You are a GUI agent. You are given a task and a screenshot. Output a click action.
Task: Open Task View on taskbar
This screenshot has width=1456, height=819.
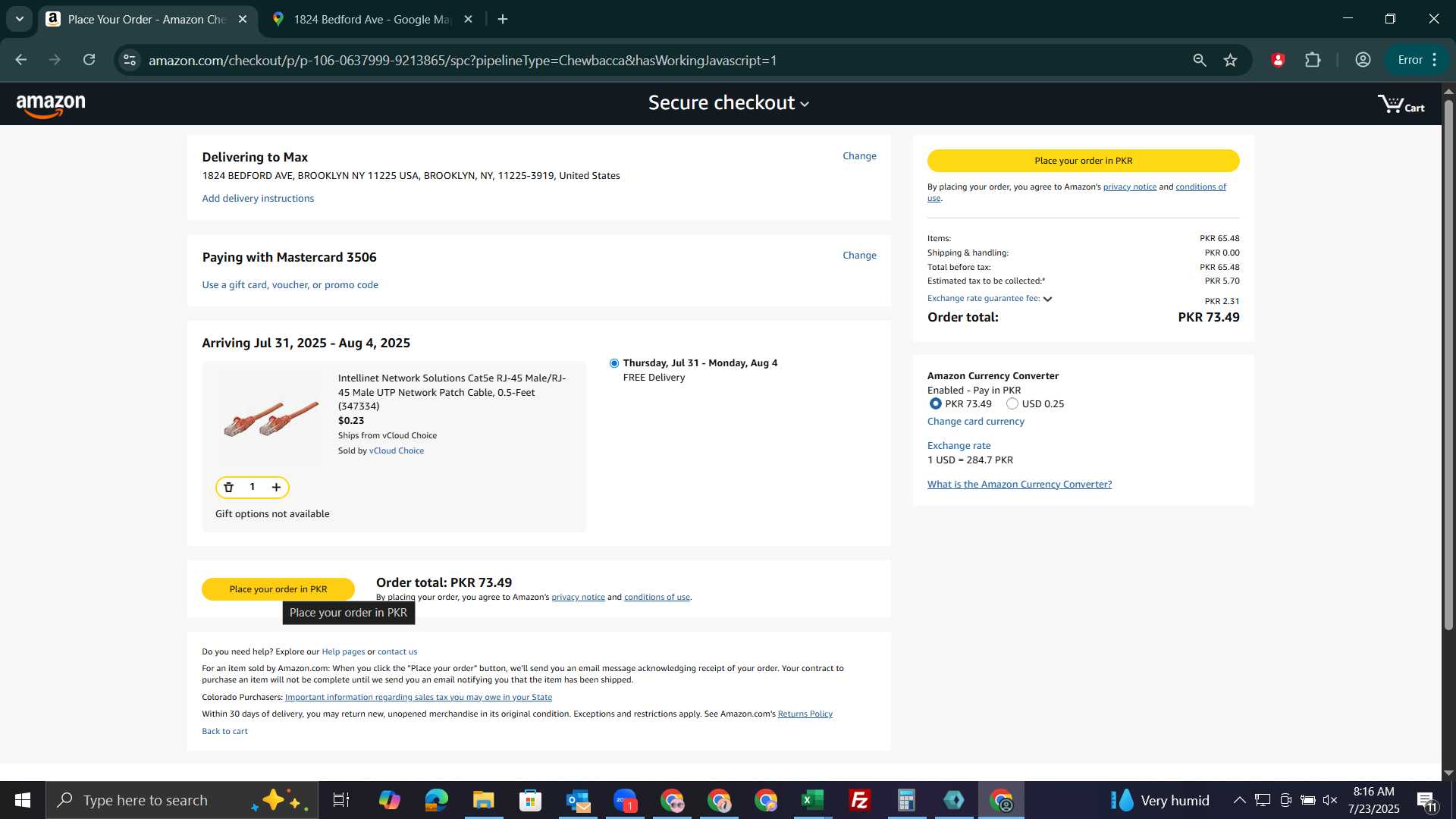341,800
